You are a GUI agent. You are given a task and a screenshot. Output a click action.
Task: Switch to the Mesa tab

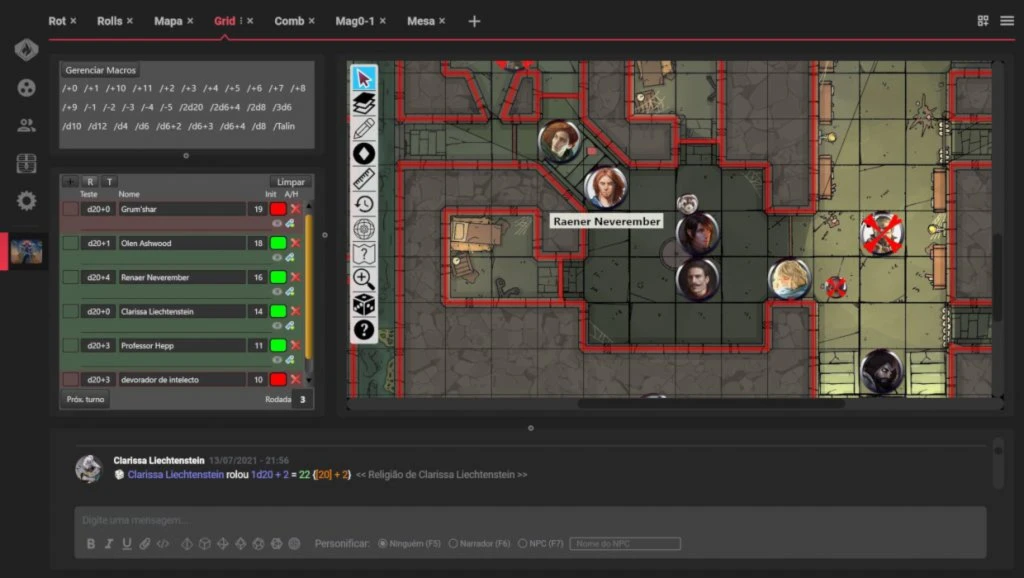pos(421,21)
